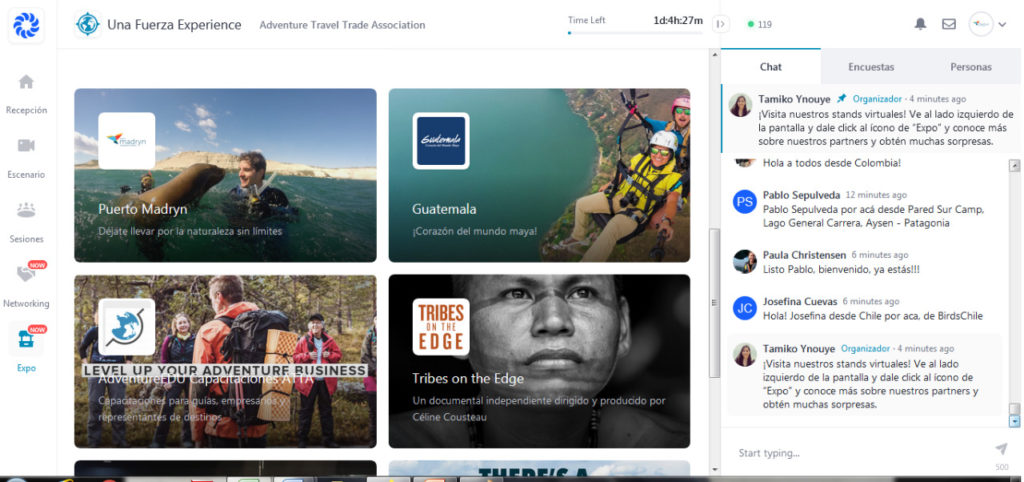Click Tamiko Ynouye avatar in last chat message

[x=744, y=355]
